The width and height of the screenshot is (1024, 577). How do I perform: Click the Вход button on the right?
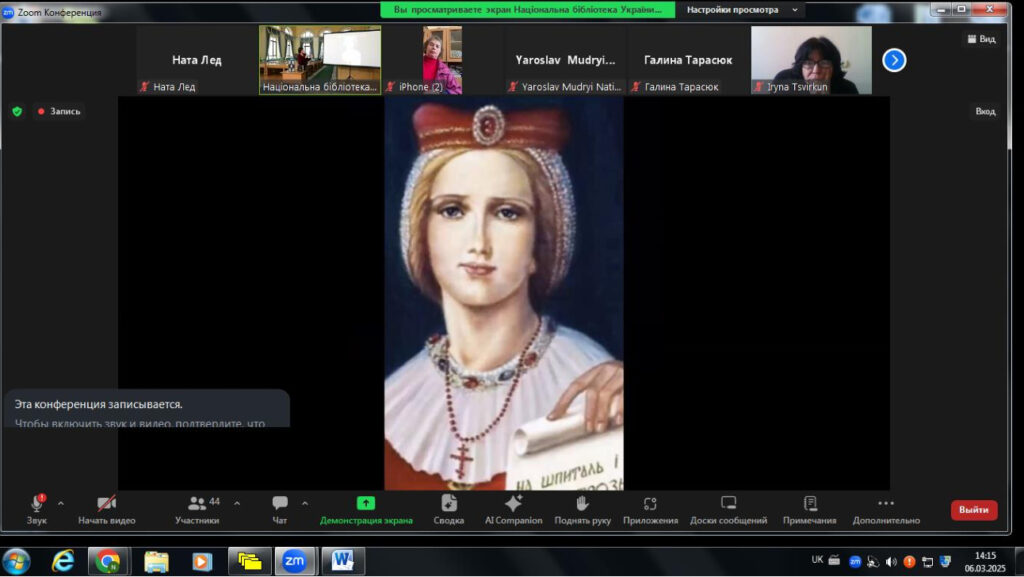(x=985, y=112)
